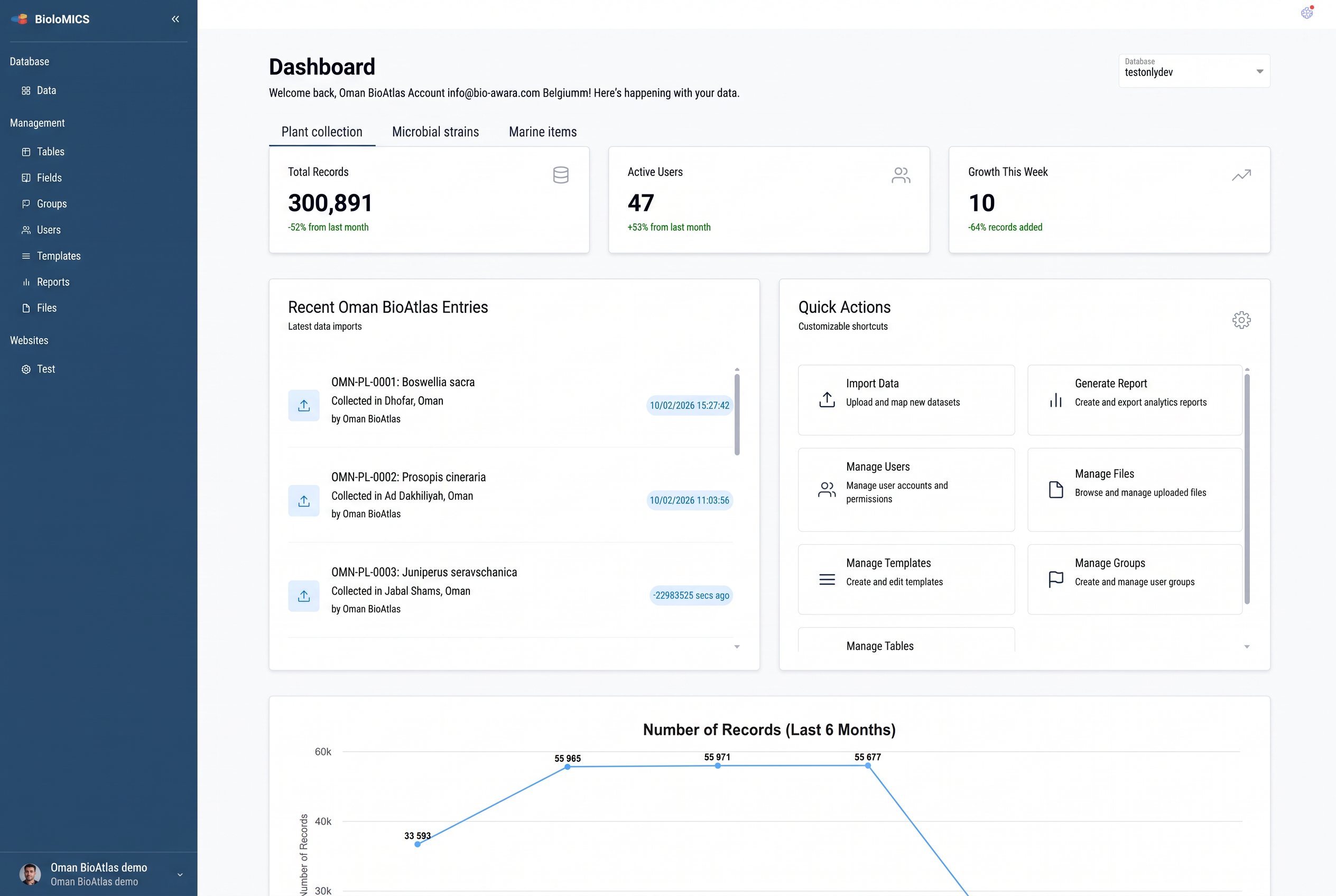Screen dimensions: 1336x896
Task: Switch to the Microbial strains tab
Action: pos(435,132)
